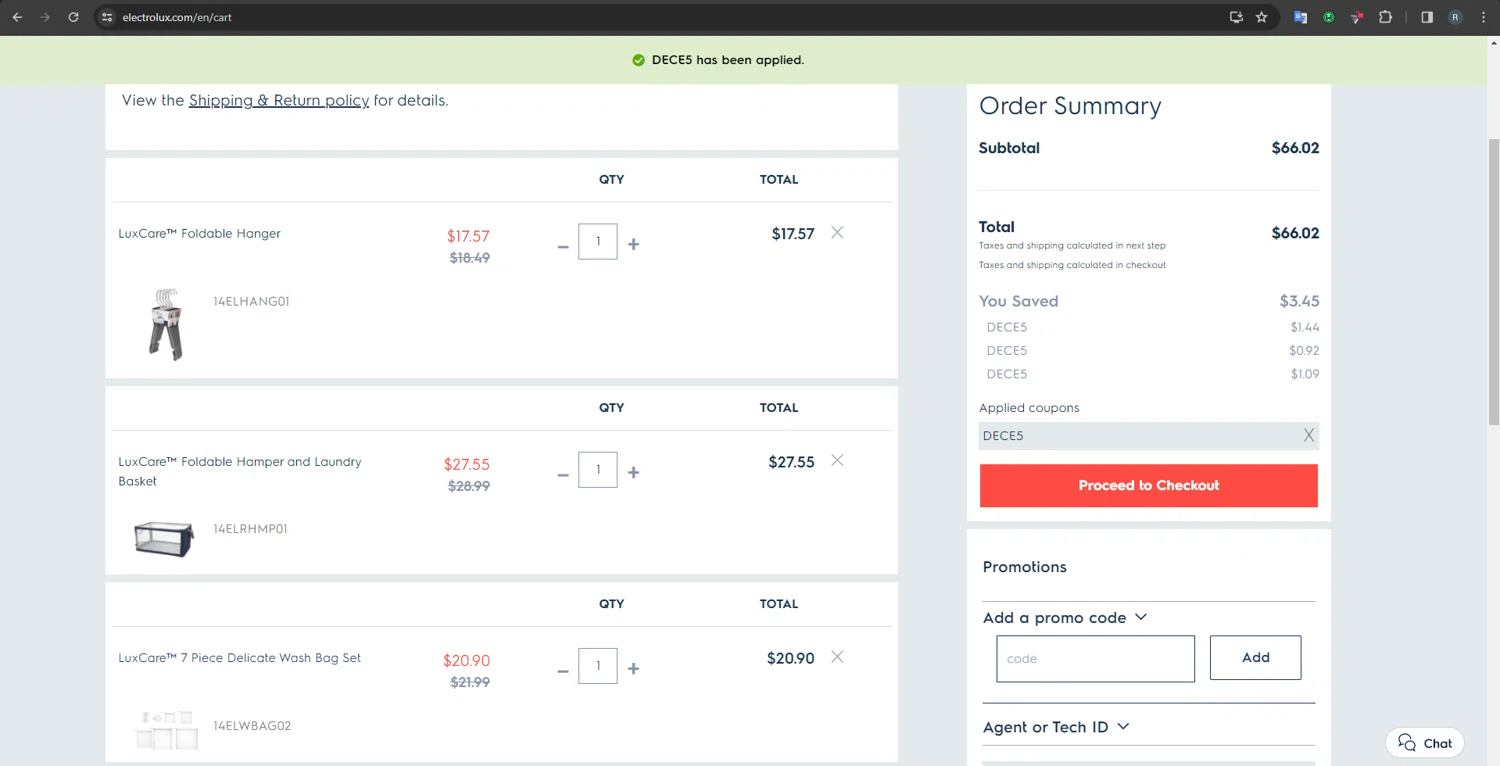Open the browser extensions puzzle icon
The width and height of the screenshot is (1500, 766).
pos(1385,17)
